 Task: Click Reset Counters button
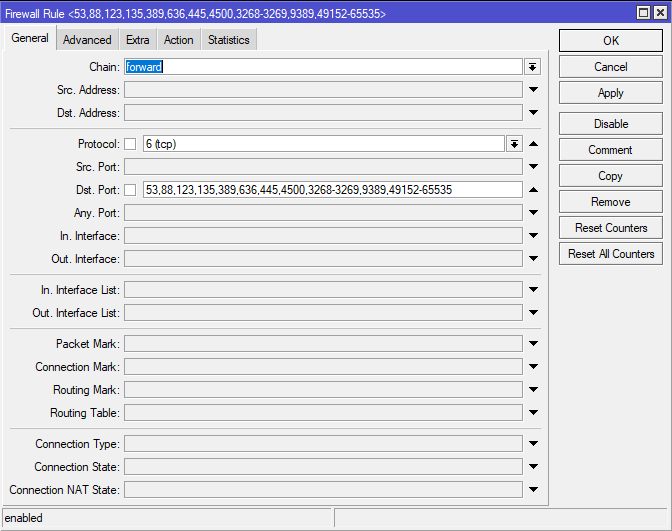(611, 228)
